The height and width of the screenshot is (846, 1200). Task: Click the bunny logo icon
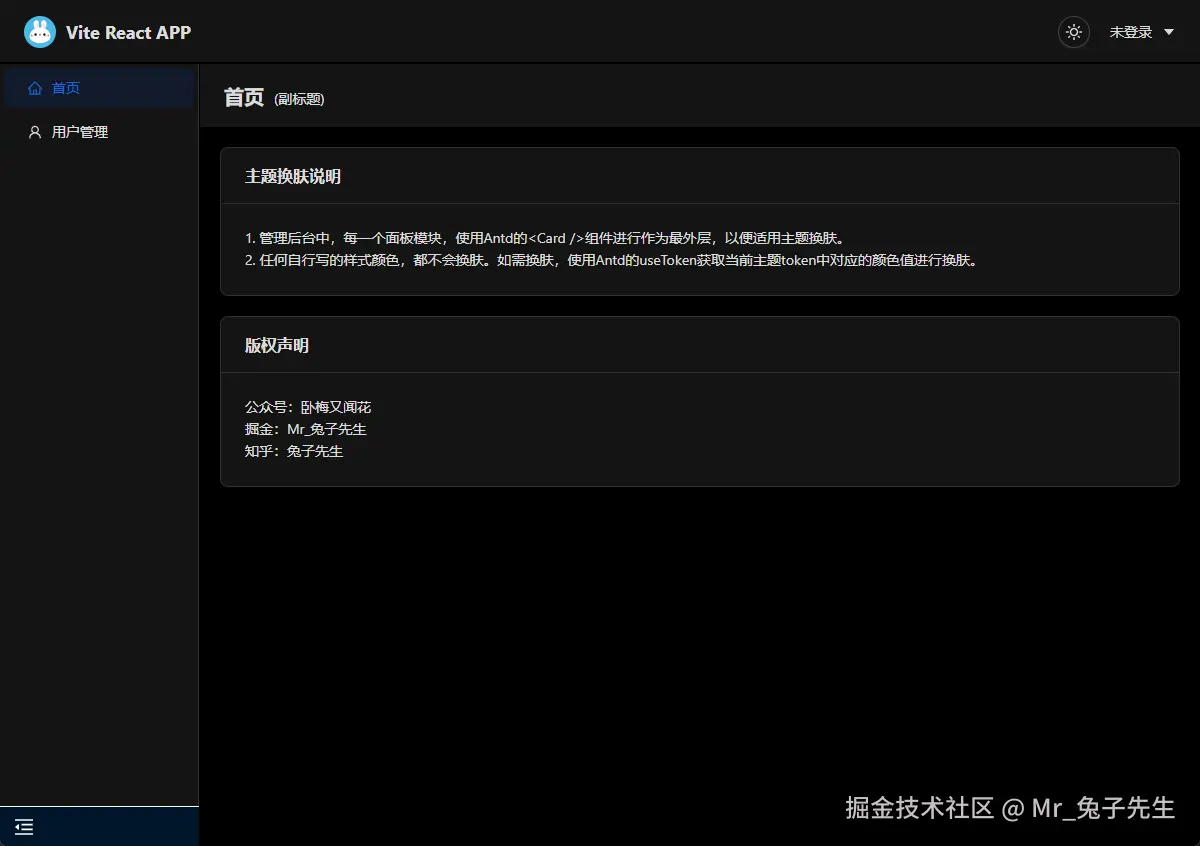click(40, 31)
